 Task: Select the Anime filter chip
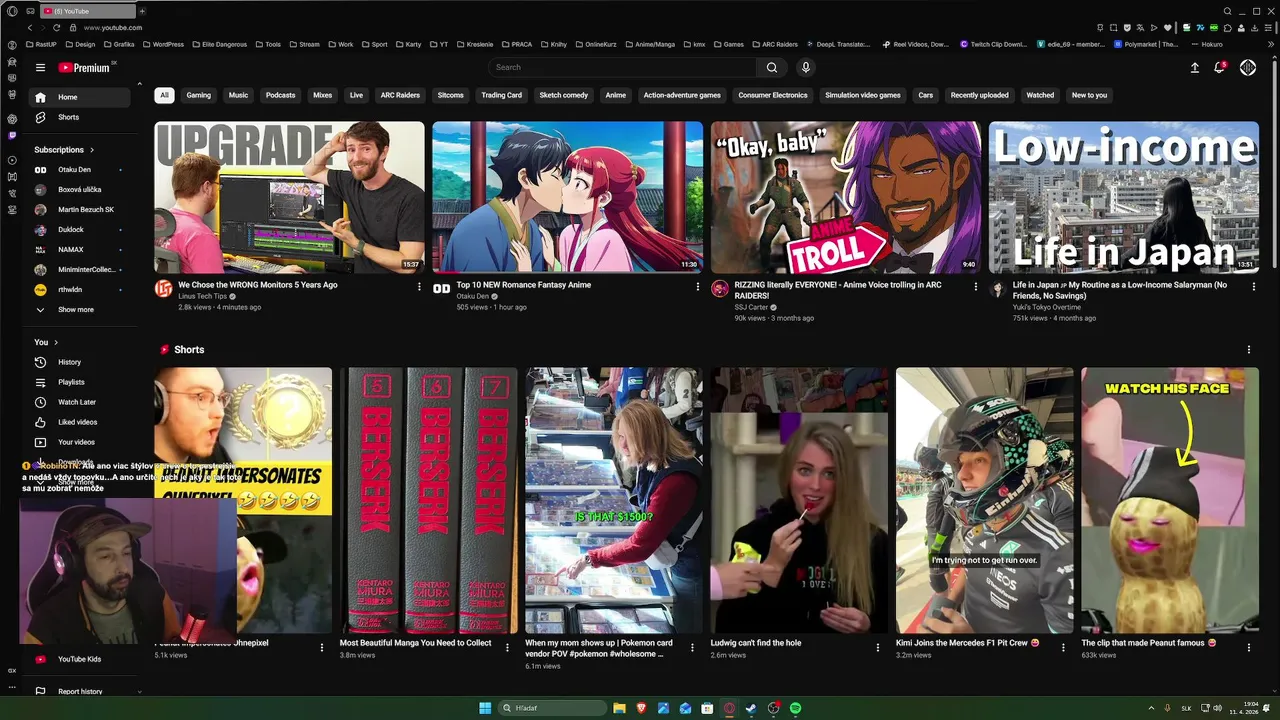tap(616, 95)
